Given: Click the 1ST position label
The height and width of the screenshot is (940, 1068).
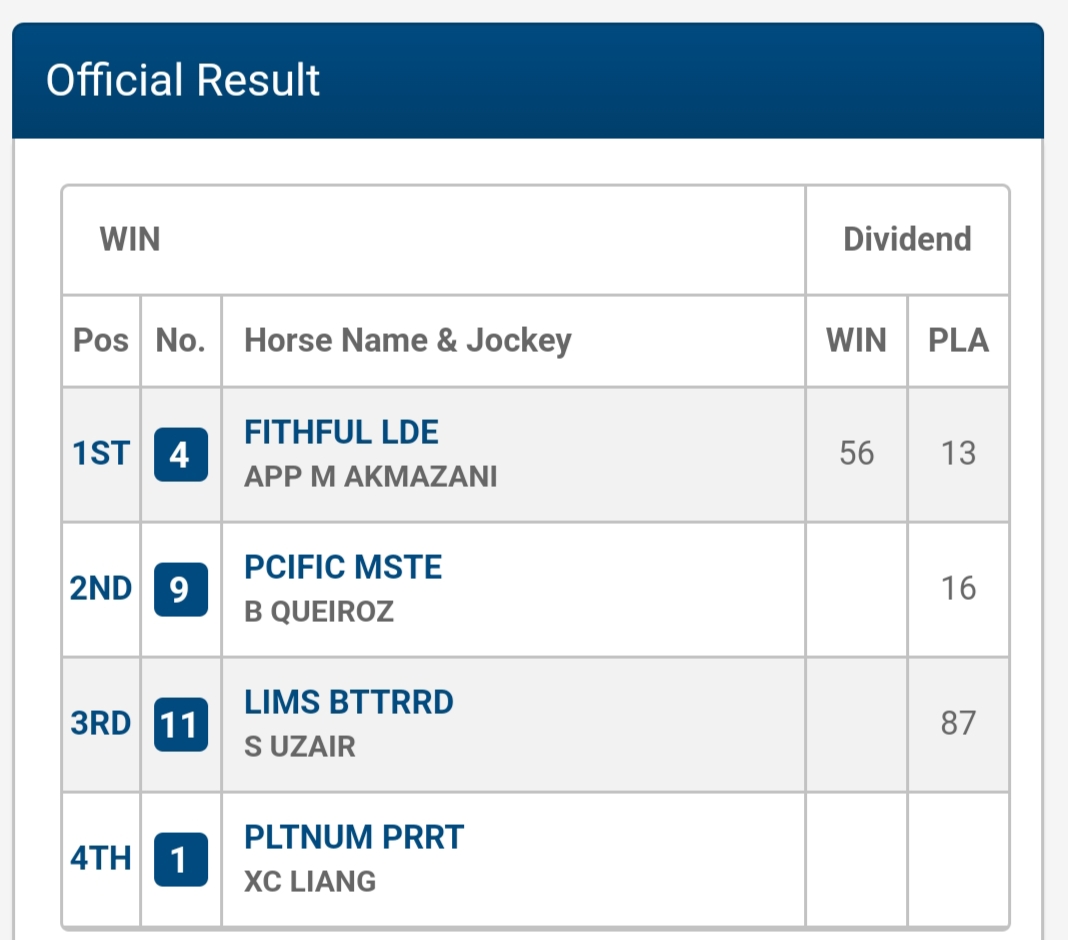Looking at the screenshot, I should click(101, 454).
